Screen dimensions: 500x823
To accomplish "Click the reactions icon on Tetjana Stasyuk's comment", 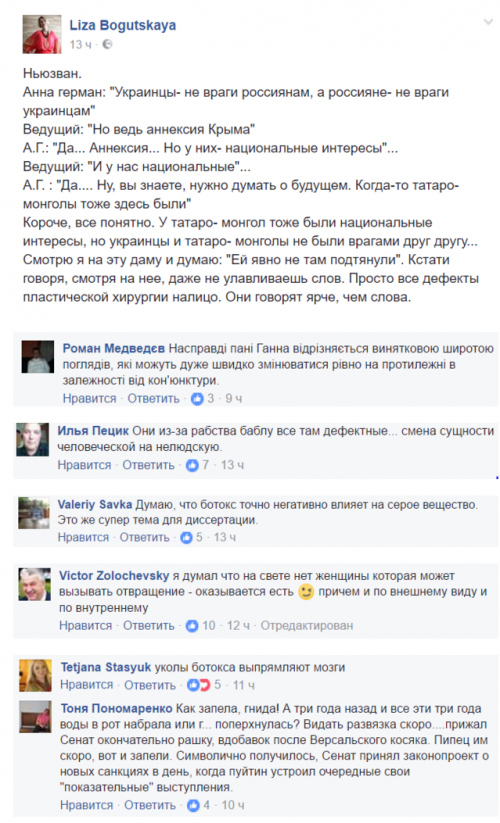I will [x=198, y=685].
